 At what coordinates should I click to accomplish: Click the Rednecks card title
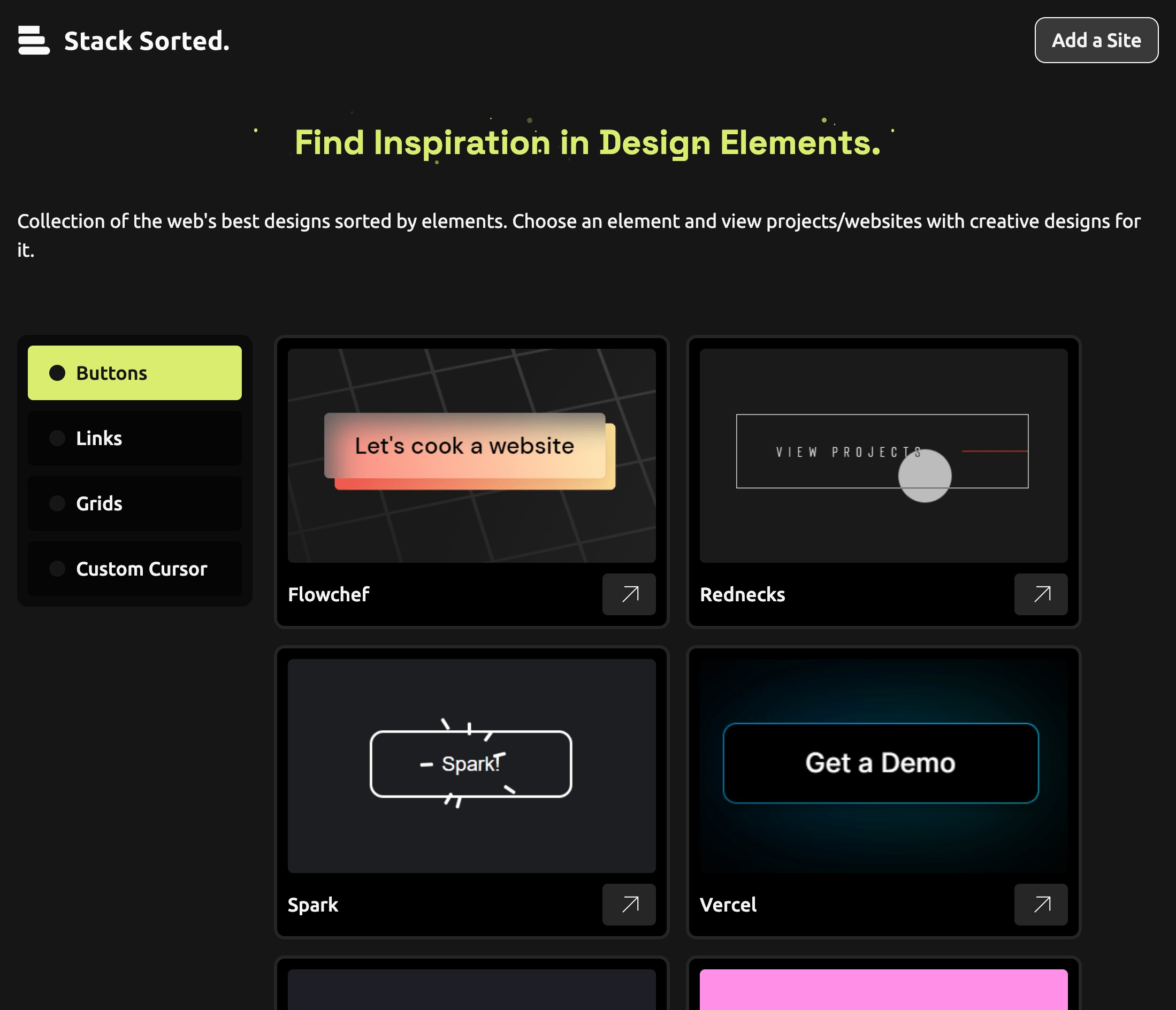click(743, 595)
